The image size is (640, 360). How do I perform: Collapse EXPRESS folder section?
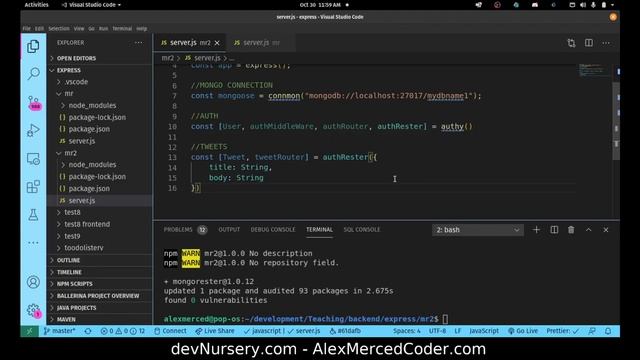[x=100, y=70]
